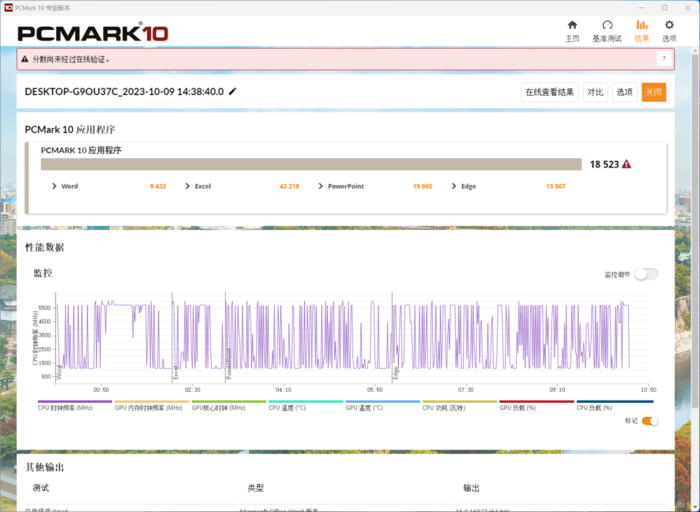Toggle the monitoring details (监控细节) switch
700x512 pixels.
(646, 274)
